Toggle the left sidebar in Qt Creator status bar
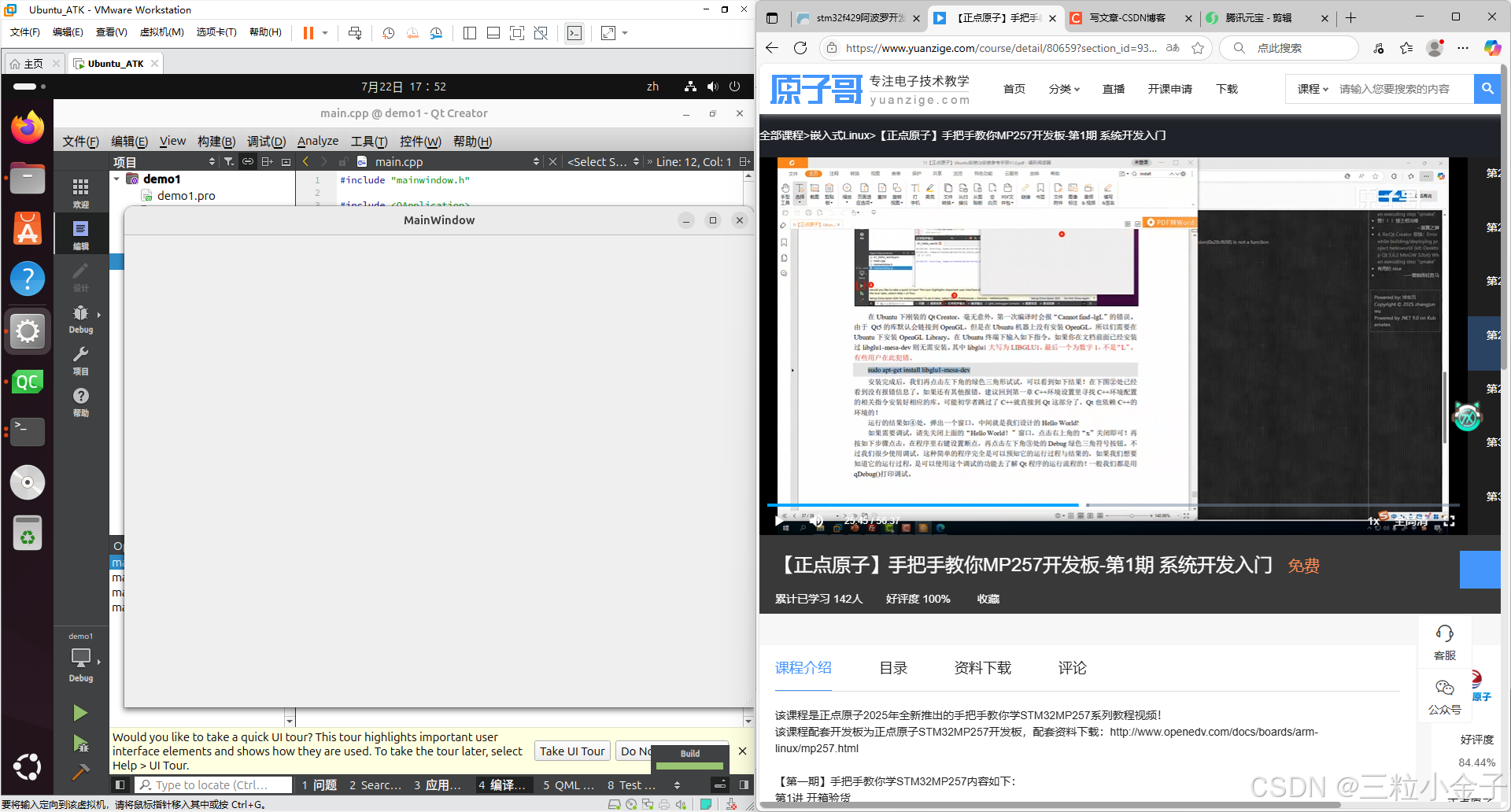1511x812 pixels. pyautogui.click(x=120, y=784)
